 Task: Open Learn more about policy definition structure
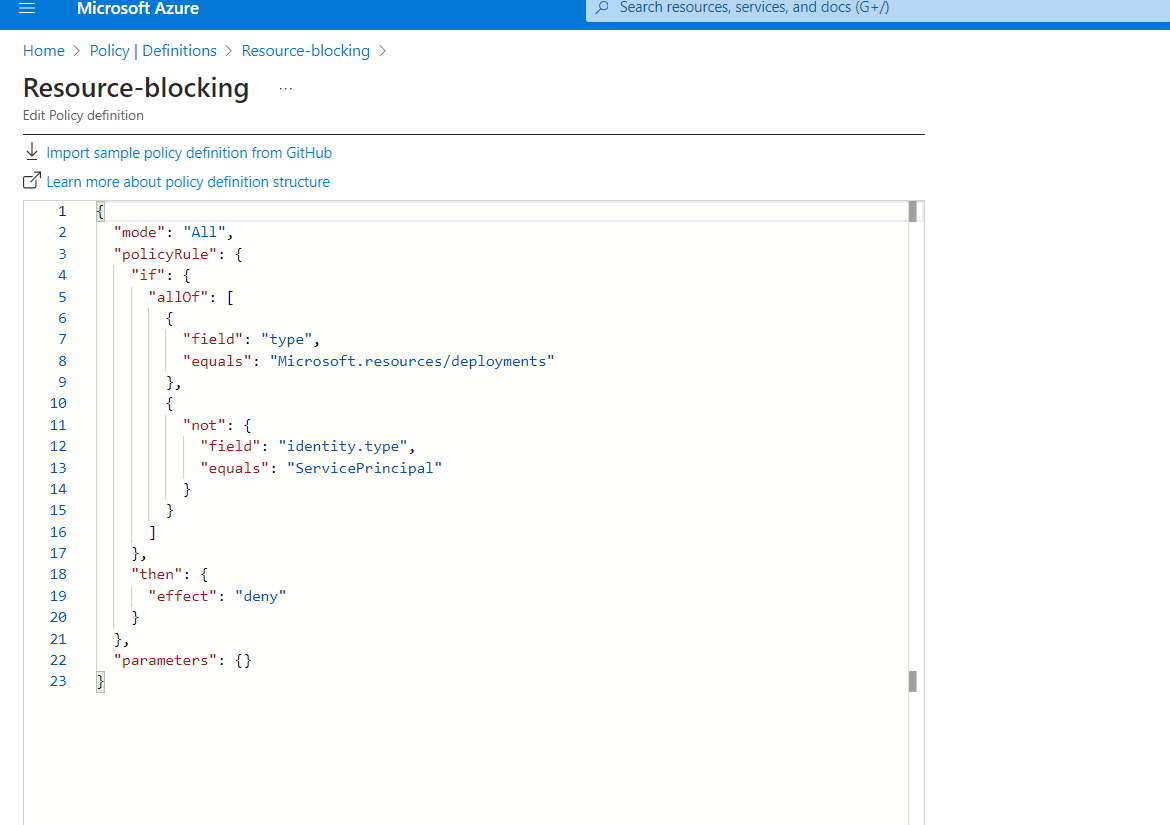coord(188,182)
